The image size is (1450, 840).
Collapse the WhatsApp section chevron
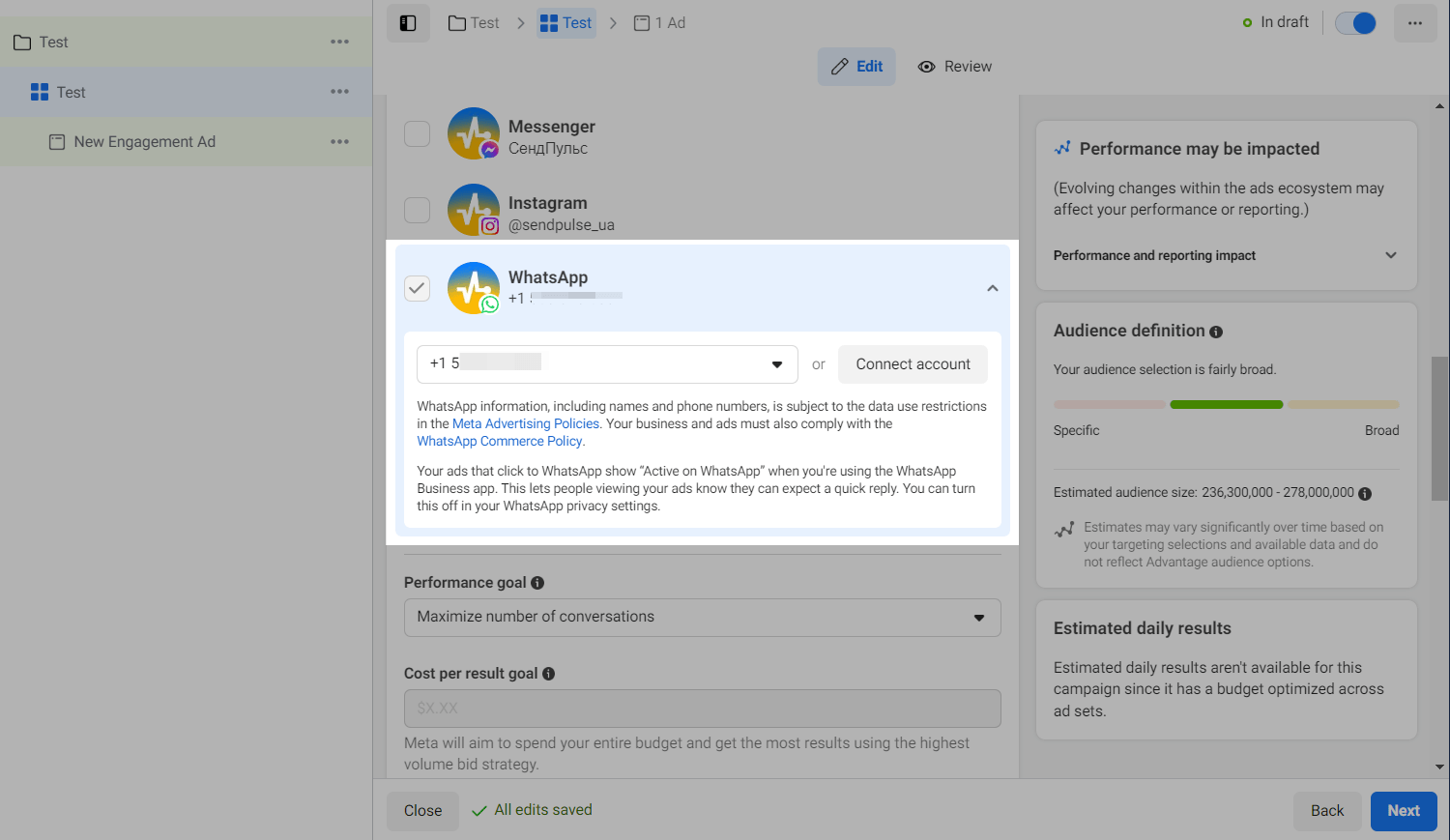pyautogui.click(x=993, y=288)
